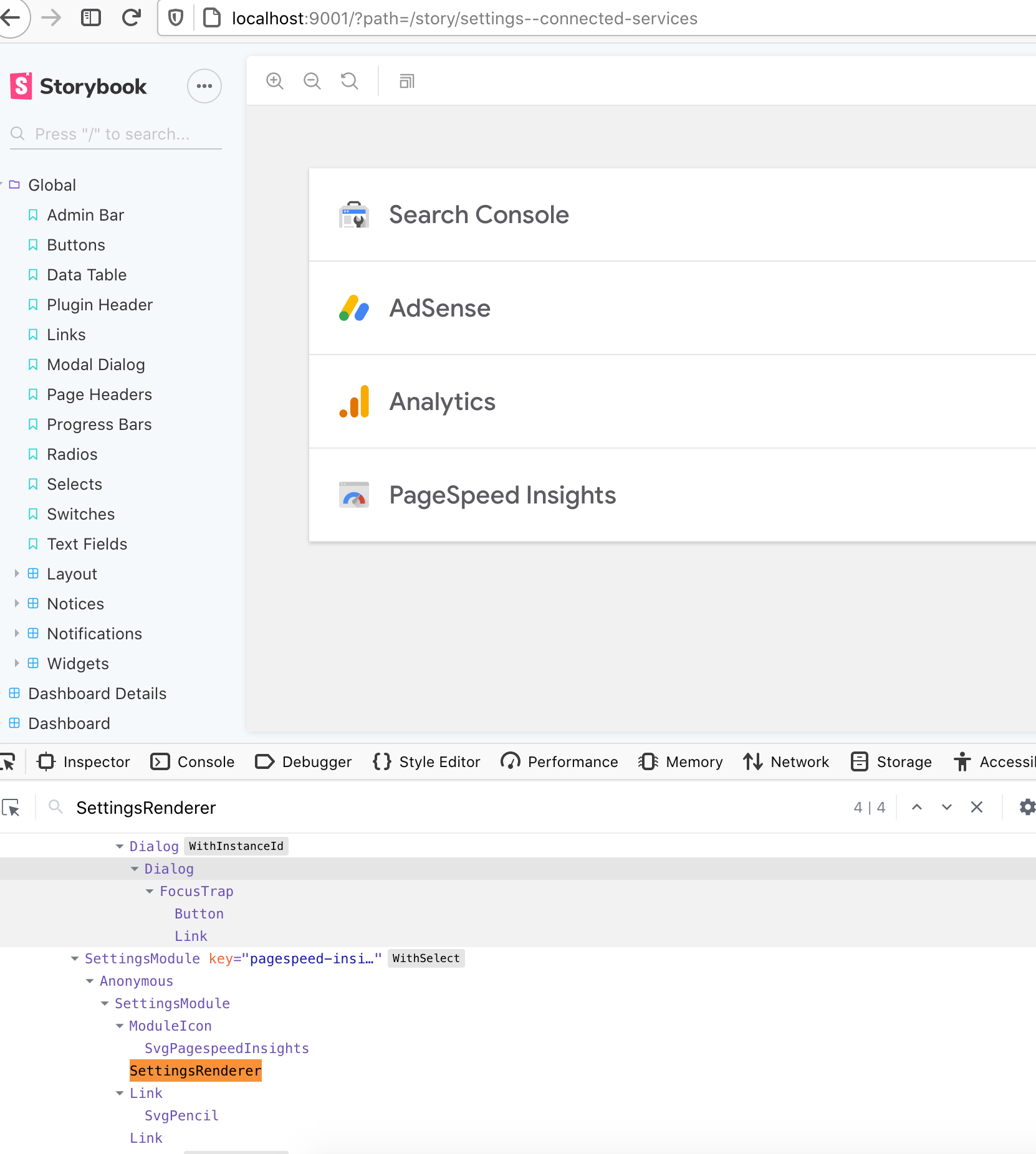Open the Progress Bars story

point(99,424)
